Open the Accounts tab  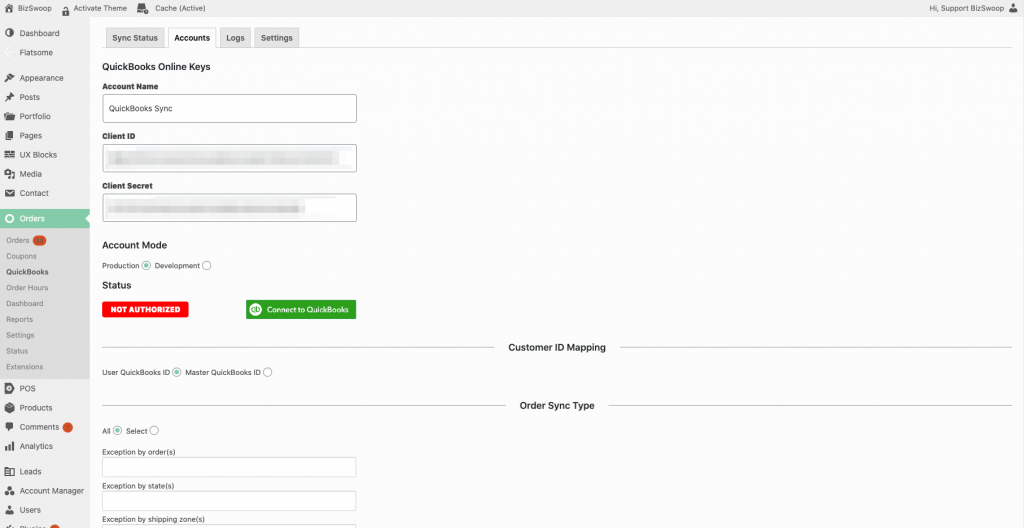pyautogui.click(x=192, y=38)
